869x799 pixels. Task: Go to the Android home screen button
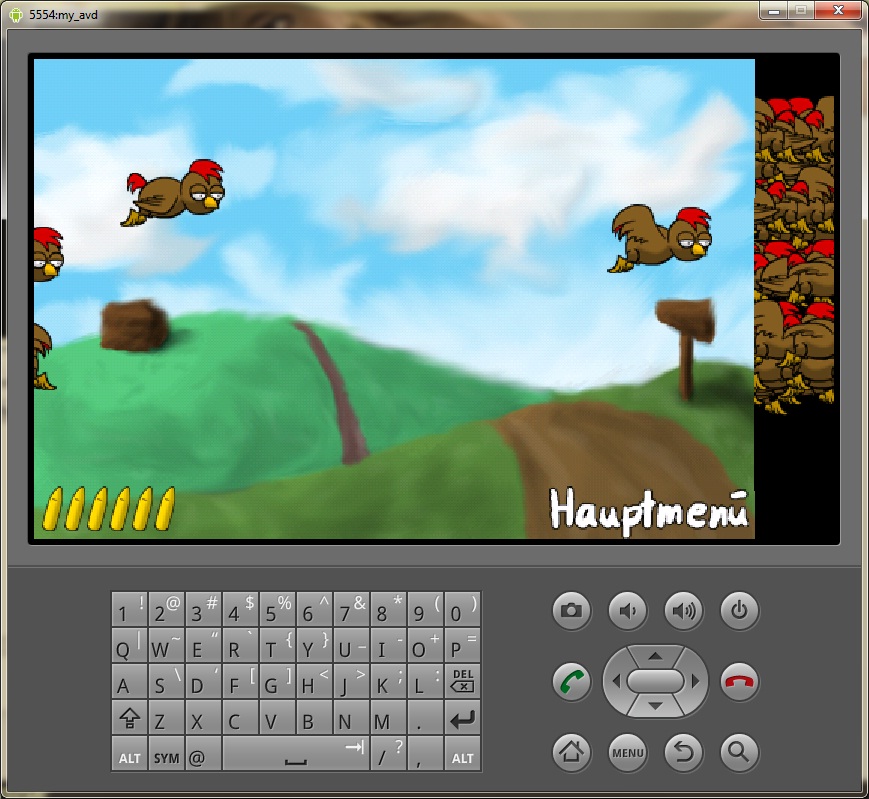point(571,752)
